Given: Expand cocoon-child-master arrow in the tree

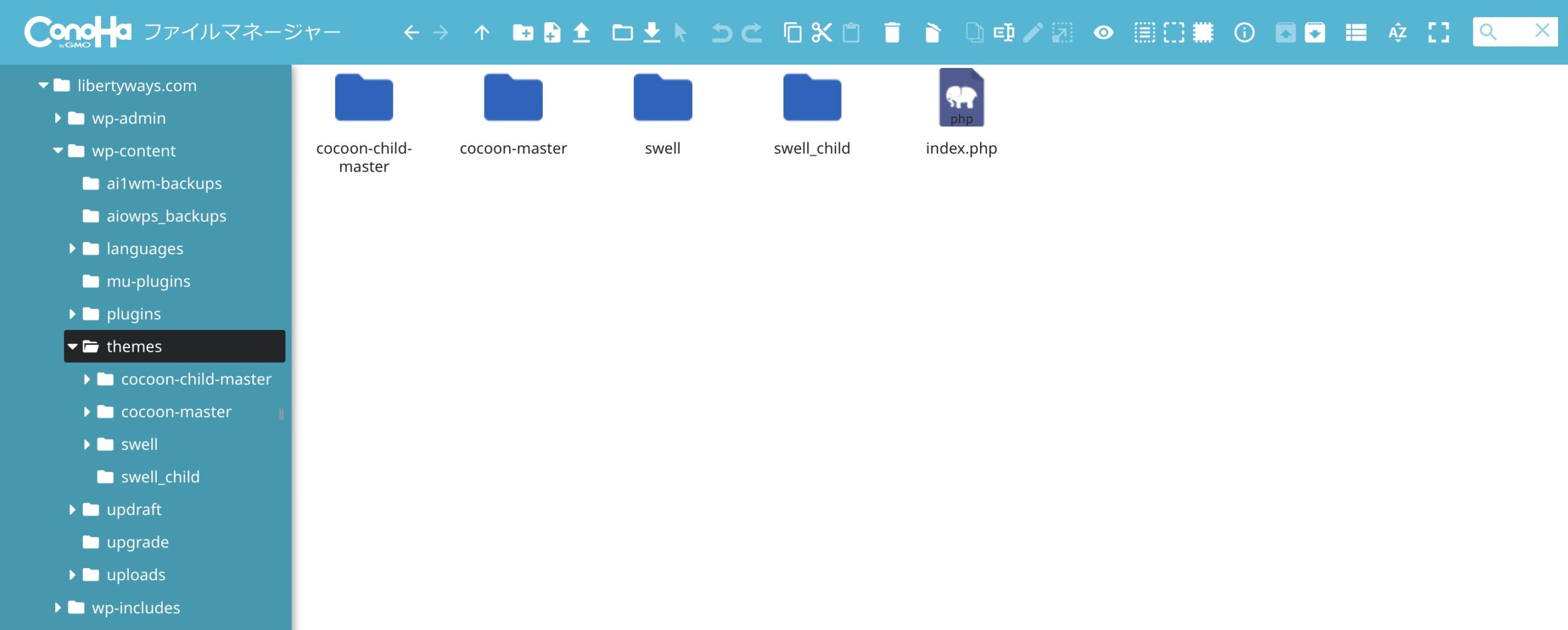Looking at the screenshot, I should [87, 379].
